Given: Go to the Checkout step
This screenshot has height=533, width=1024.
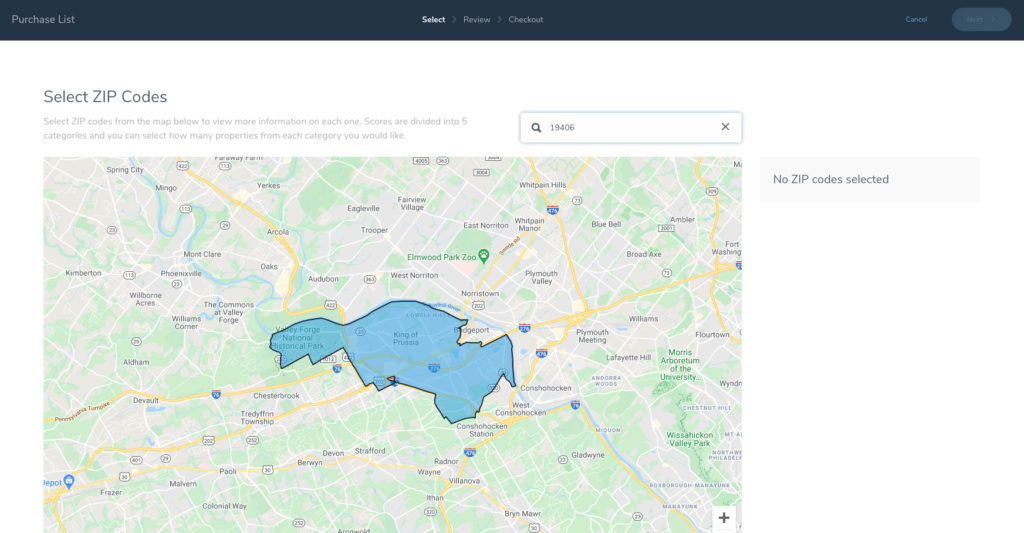Looking at the screenshot, I should [525, 19].
